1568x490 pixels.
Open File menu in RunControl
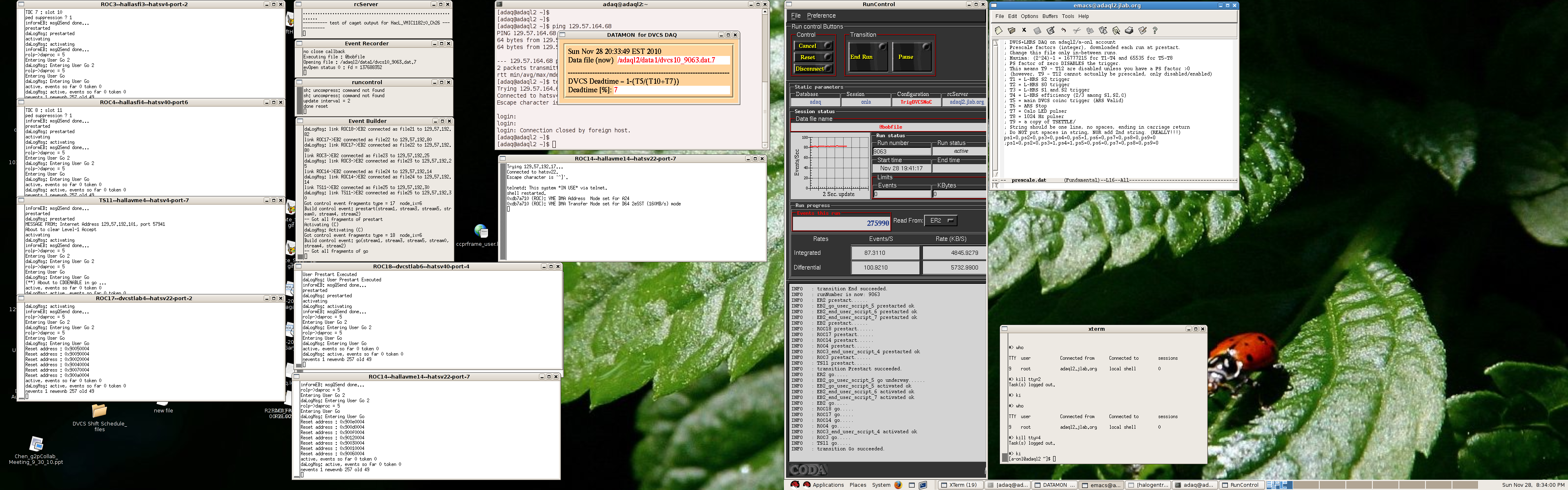tap(795, 16)
